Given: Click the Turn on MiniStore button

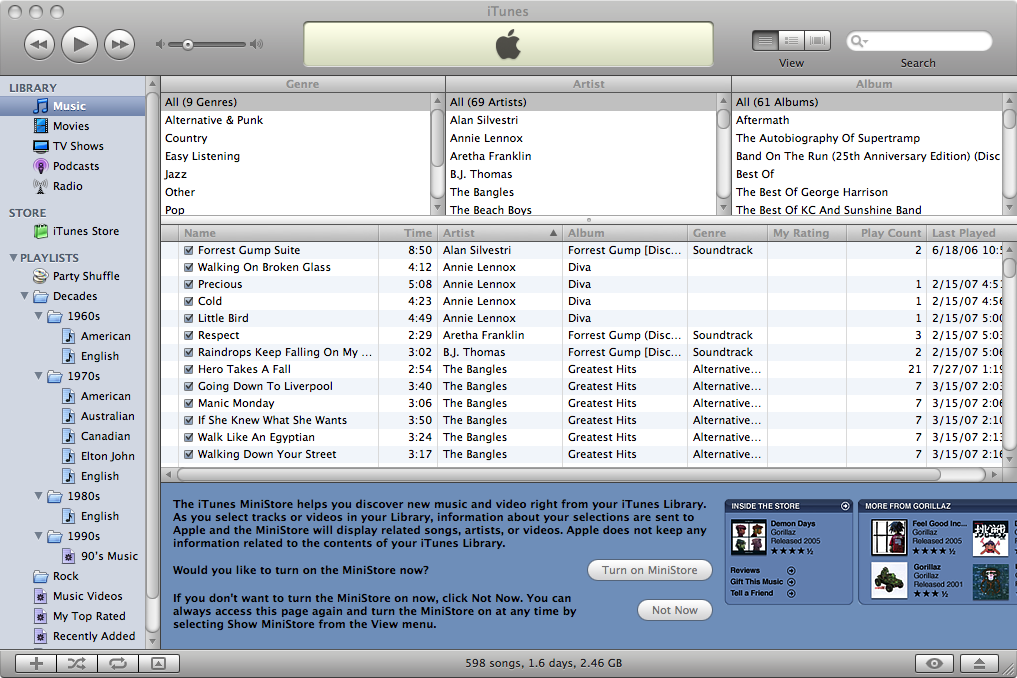Looking at the screenshot, I should coord(650,570).
